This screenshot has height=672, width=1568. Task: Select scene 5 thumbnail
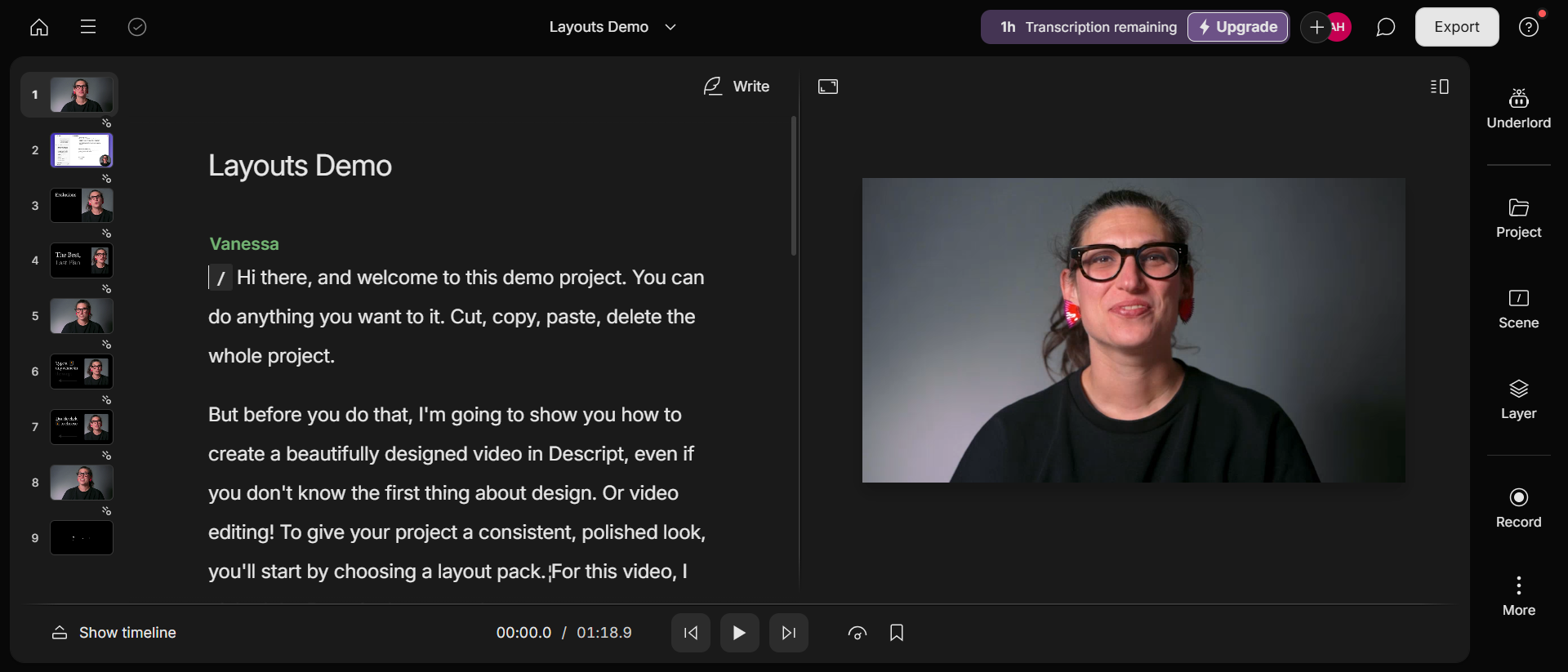[x=82, y=316]
